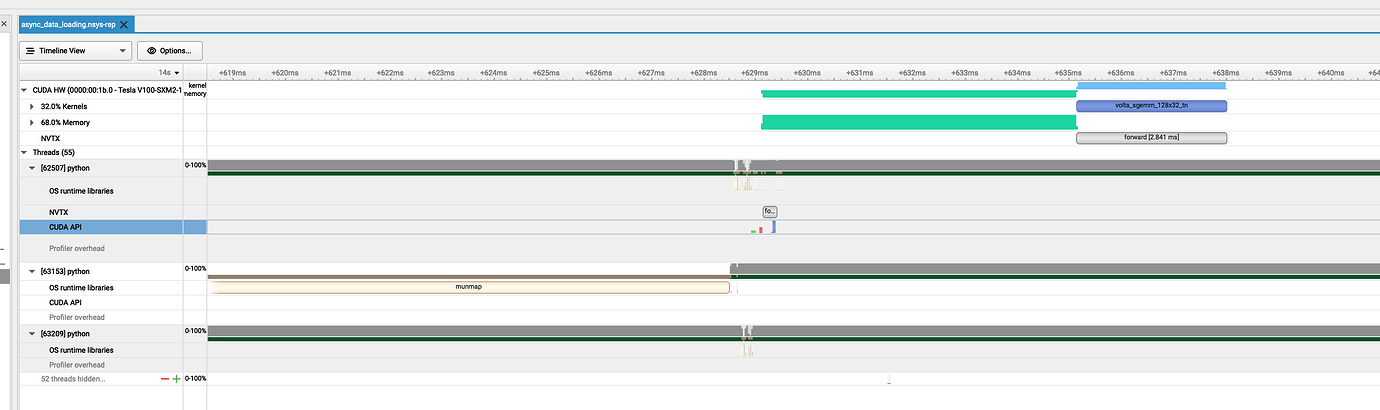Close the async_data_loading.nsys-rep tab
1380x410 pixels.
tap(126, 24)
